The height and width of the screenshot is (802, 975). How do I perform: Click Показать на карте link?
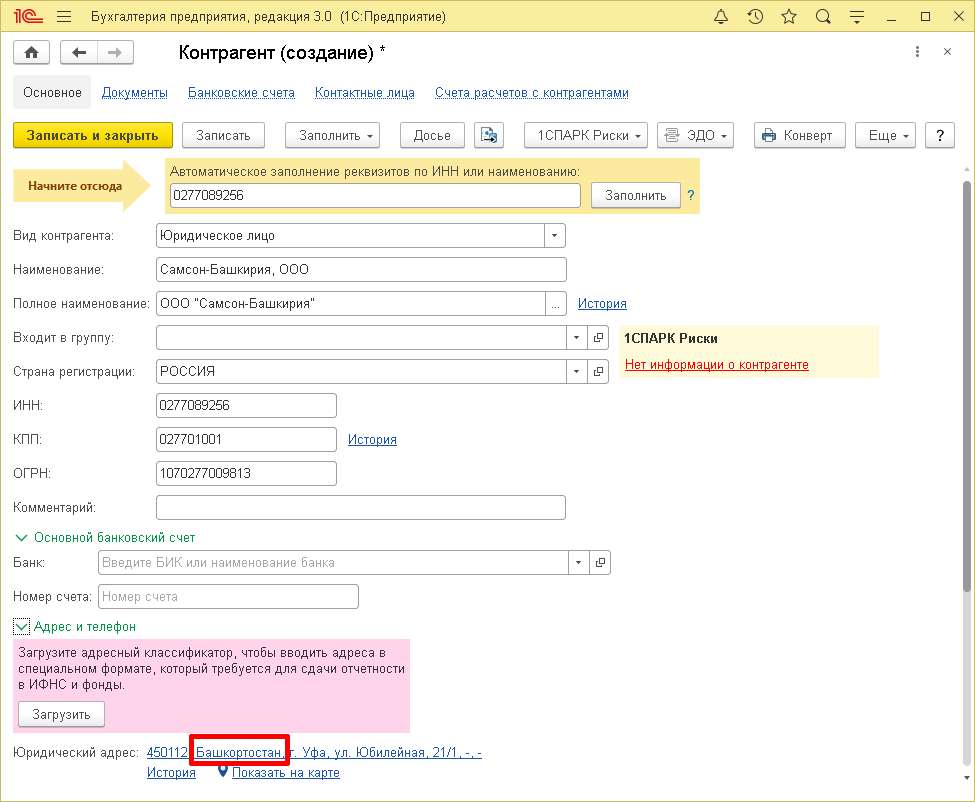(285, 772)
